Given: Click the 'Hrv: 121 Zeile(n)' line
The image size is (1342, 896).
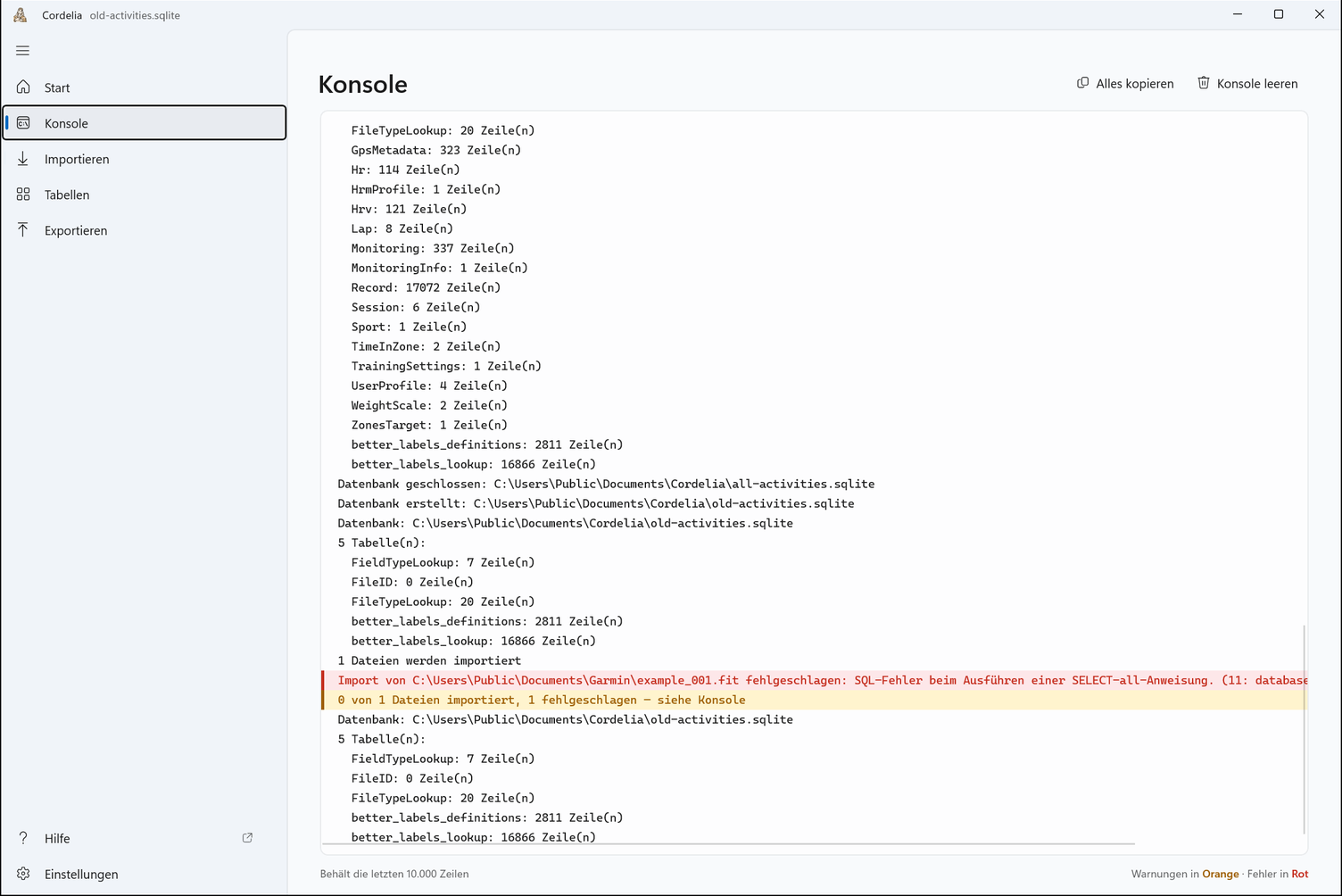Looking at the screenshot, I should 409,209.
